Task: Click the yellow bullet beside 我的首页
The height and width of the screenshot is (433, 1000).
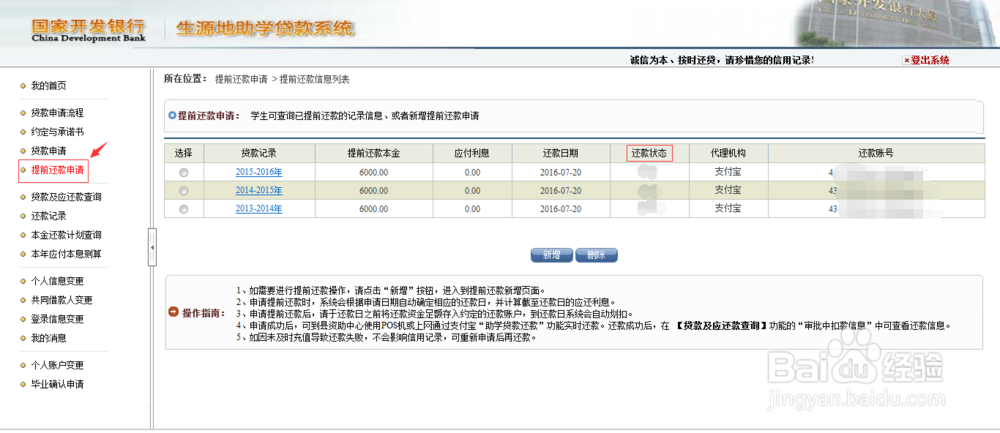Action: click(x=23, y=86)
